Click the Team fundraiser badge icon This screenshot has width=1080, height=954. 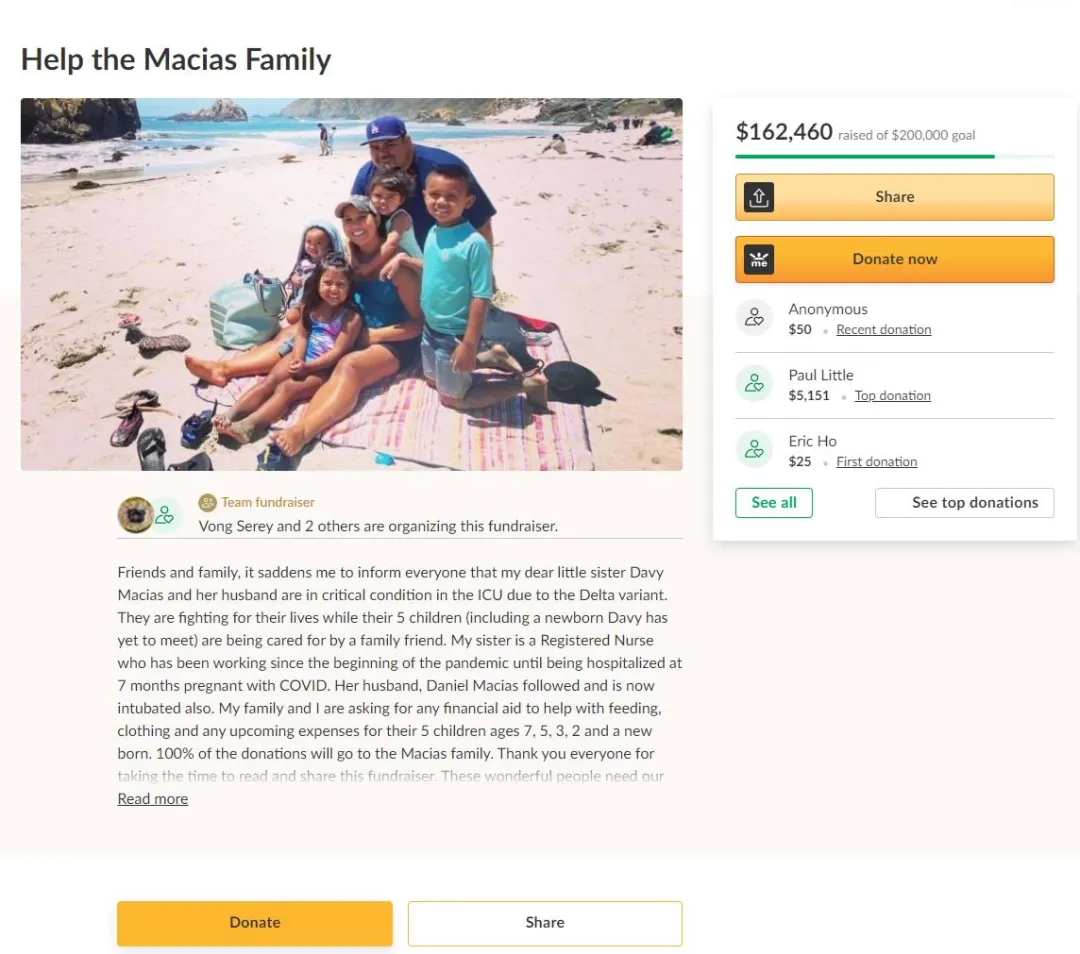pyautogui.click(x=207, y=503)
